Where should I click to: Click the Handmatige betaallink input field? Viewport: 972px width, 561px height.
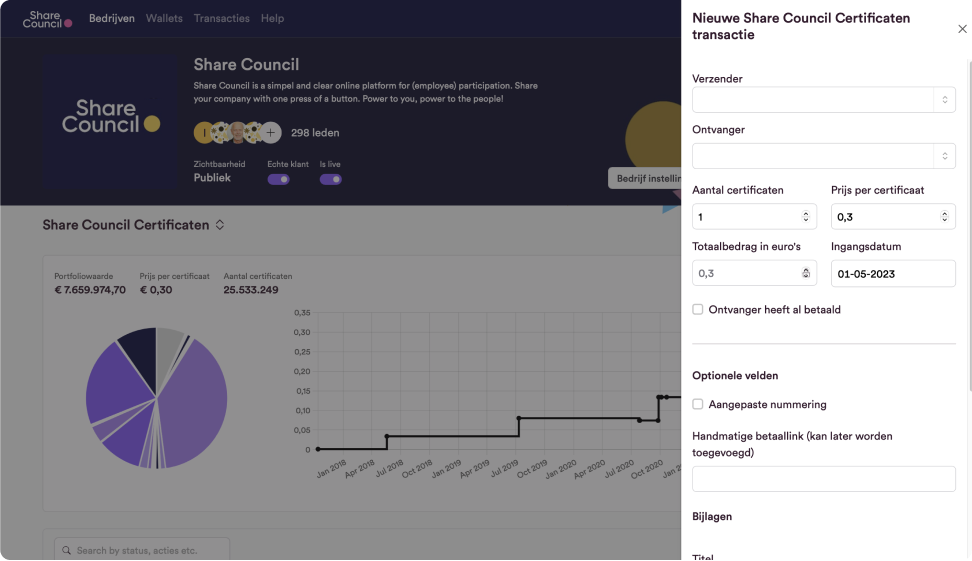coord(823,479)
